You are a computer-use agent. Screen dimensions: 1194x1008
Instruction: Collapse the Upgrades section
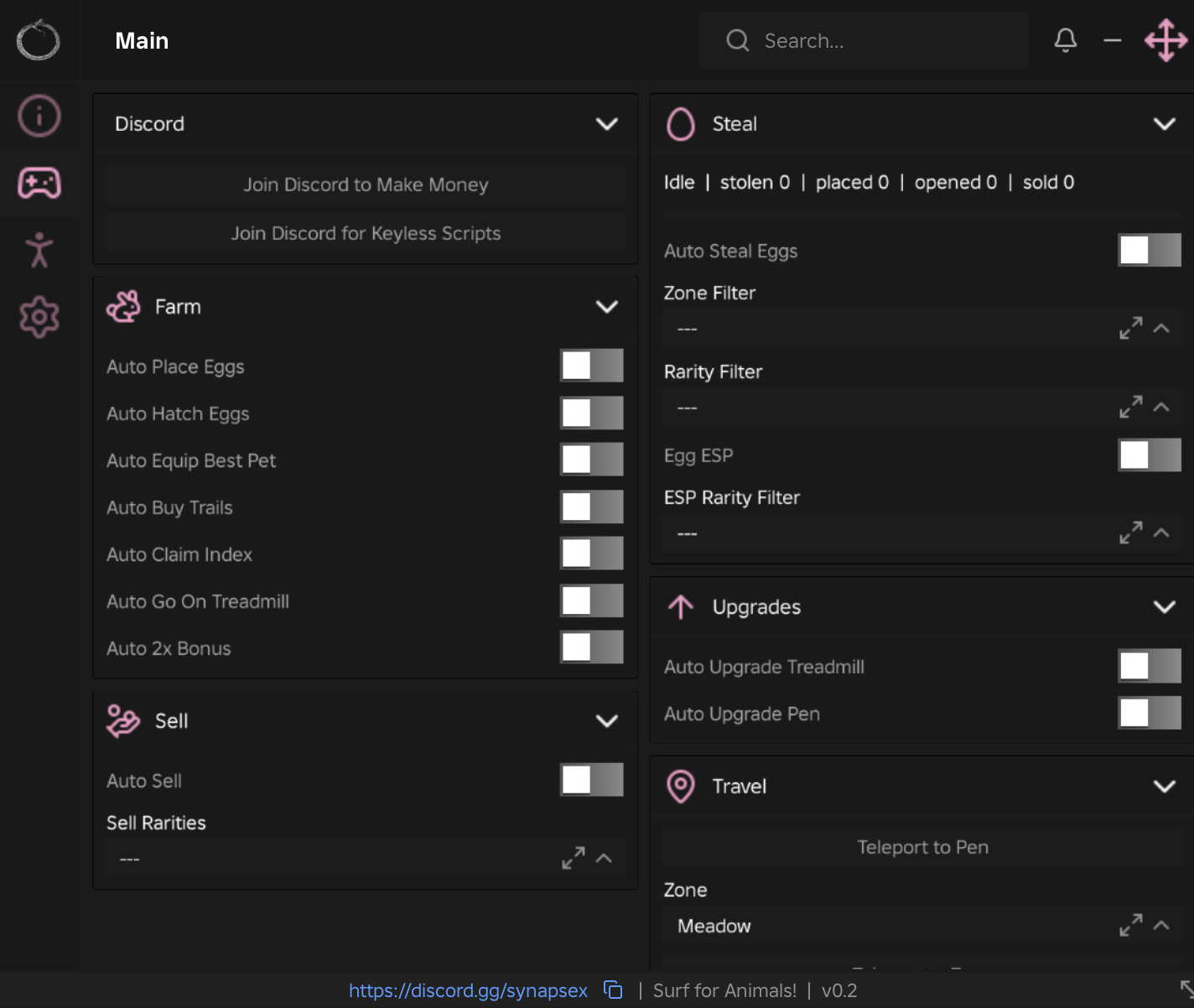(x=1165, y=607)
